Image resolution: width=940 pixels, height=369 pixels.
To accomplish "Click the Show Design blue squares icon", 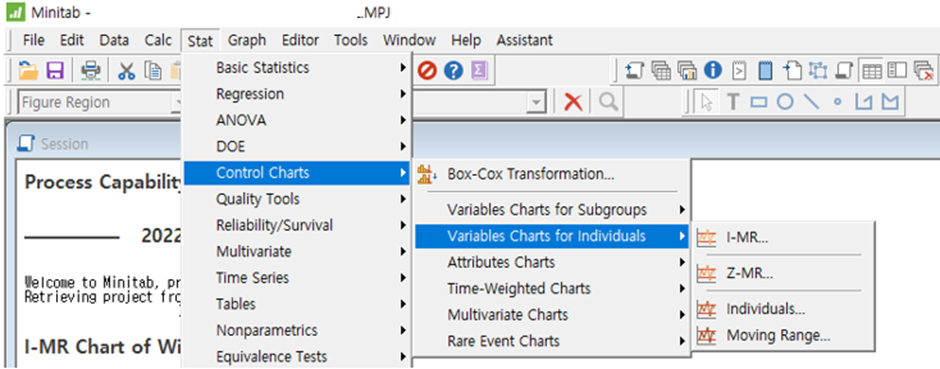I will coord(818,71).
